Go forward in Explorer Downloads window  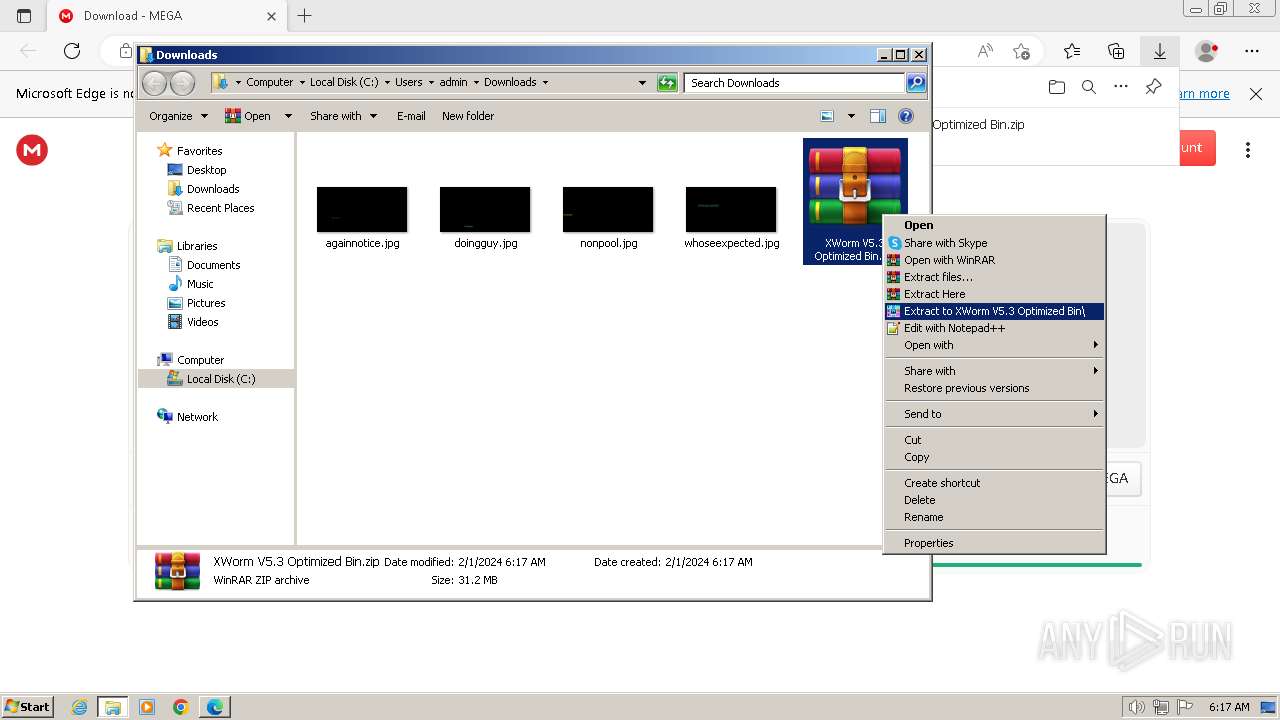182,83
